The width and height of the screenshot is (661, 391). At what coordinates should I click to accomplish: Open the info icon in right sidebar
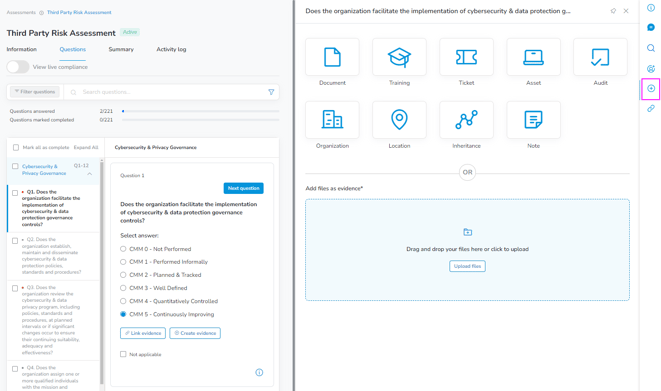click(651, 8)
